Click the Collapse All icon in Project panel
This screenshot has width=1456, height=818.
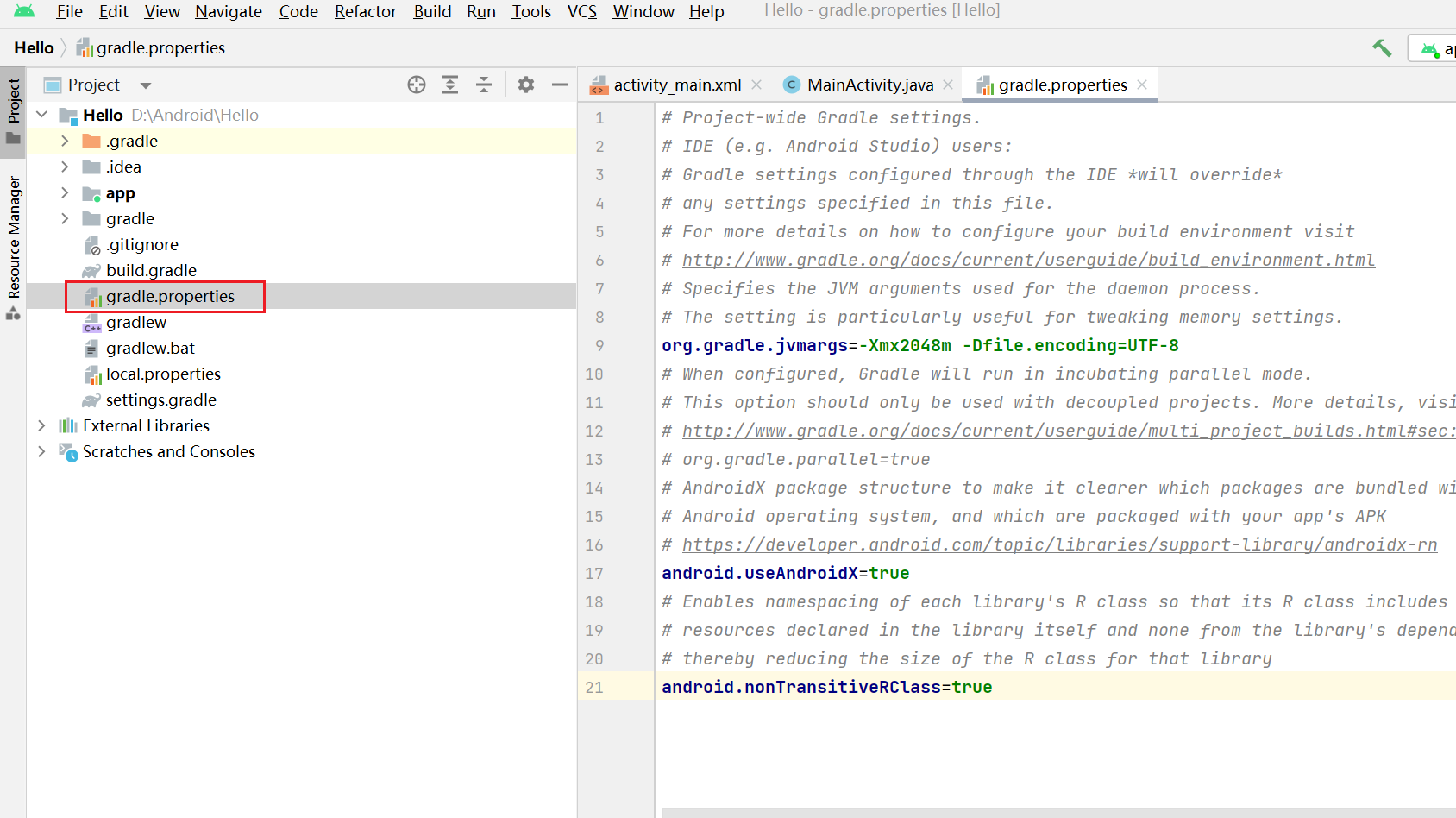pyautogui.click(x=484, y=85)
